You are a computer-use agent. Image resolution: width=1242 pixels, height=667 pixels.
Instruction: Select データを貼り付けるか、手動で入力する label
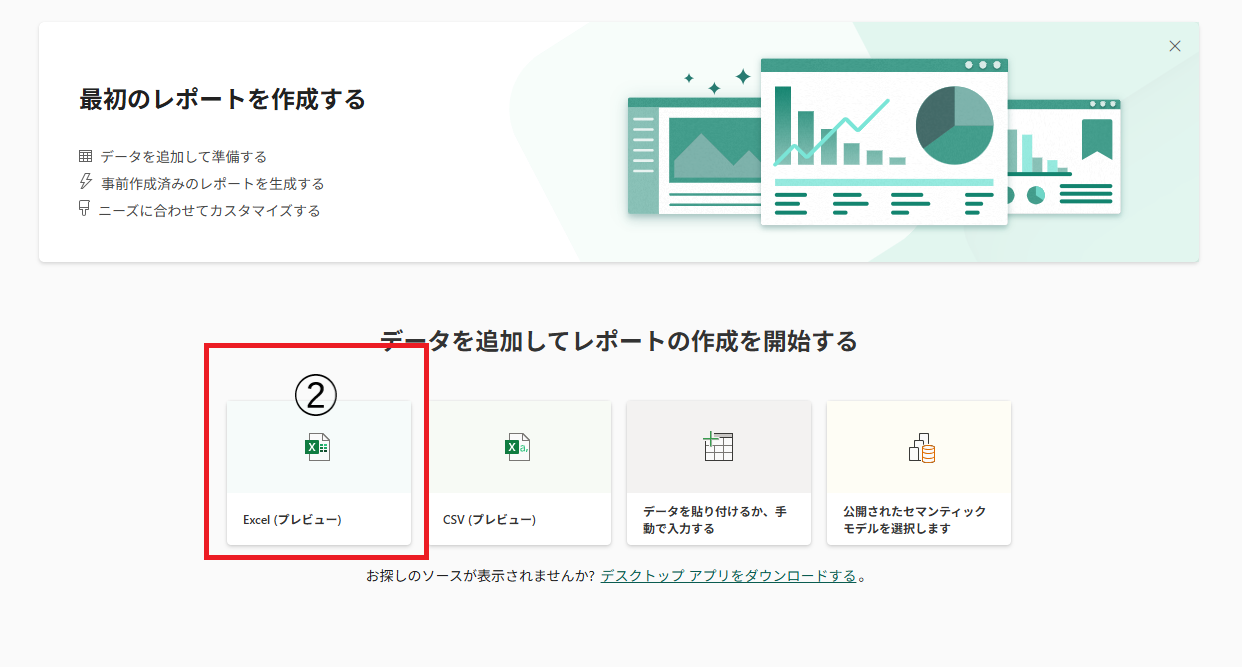click(x=714, y=520)
